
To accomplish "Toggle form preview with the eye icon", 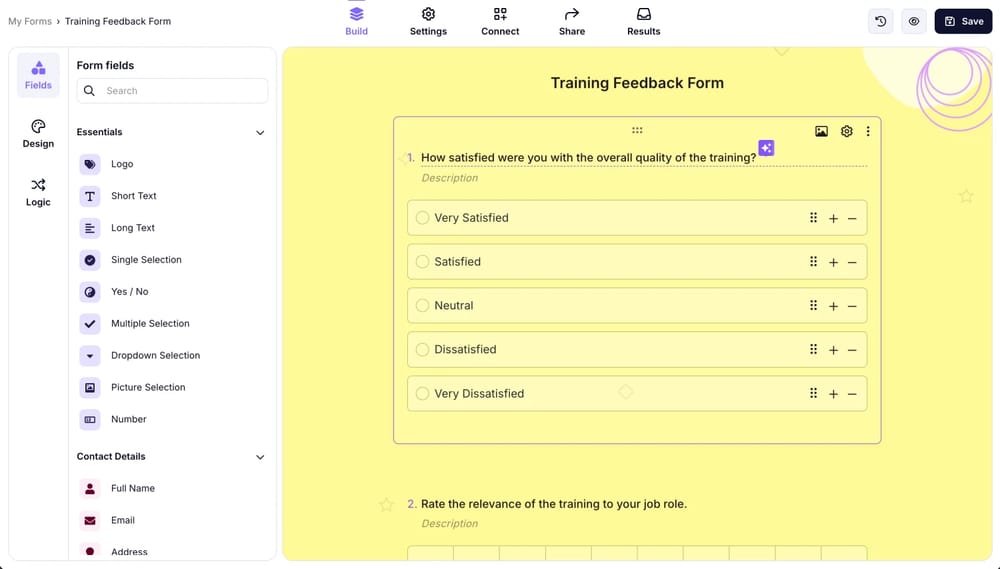I will click(x=913, y=21).
